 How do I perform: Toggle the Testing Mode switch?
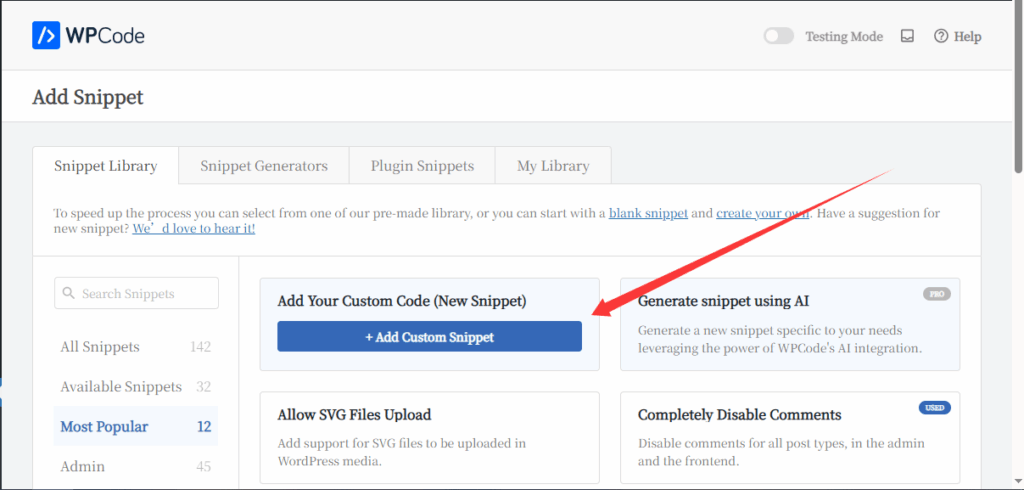[778, 36]
